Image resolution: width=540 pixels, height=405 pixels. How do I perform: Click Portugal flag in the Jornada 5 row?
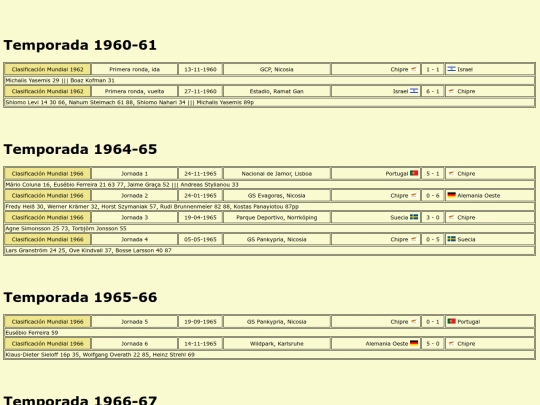tap(451, 321)
